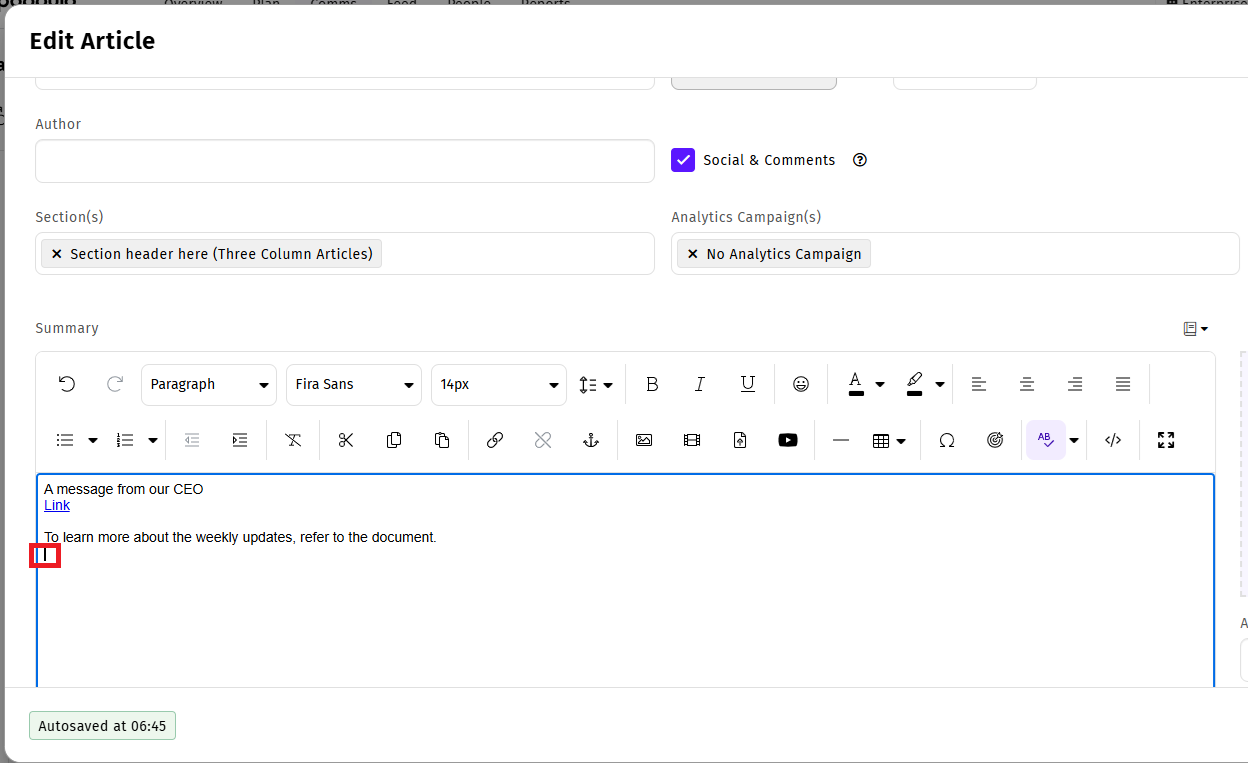Click the Link hyperlink in editor
Viewport: 1248px width, 763px height.
[x=57, y=506]
